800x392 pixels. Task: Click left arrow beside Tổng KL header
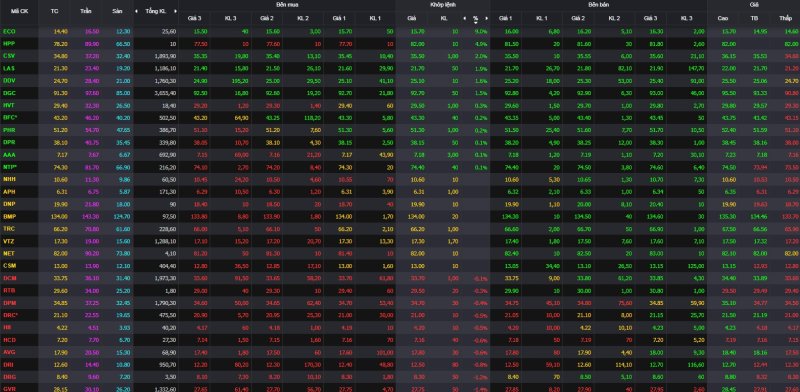[136, 11]
